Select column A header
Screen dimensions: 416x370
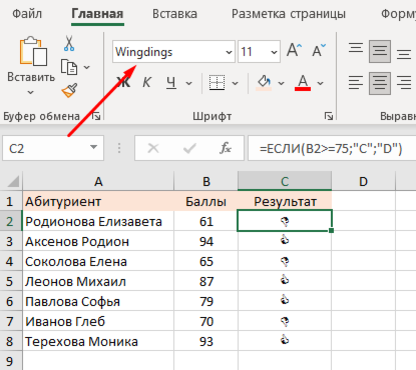tap(98, 181)
